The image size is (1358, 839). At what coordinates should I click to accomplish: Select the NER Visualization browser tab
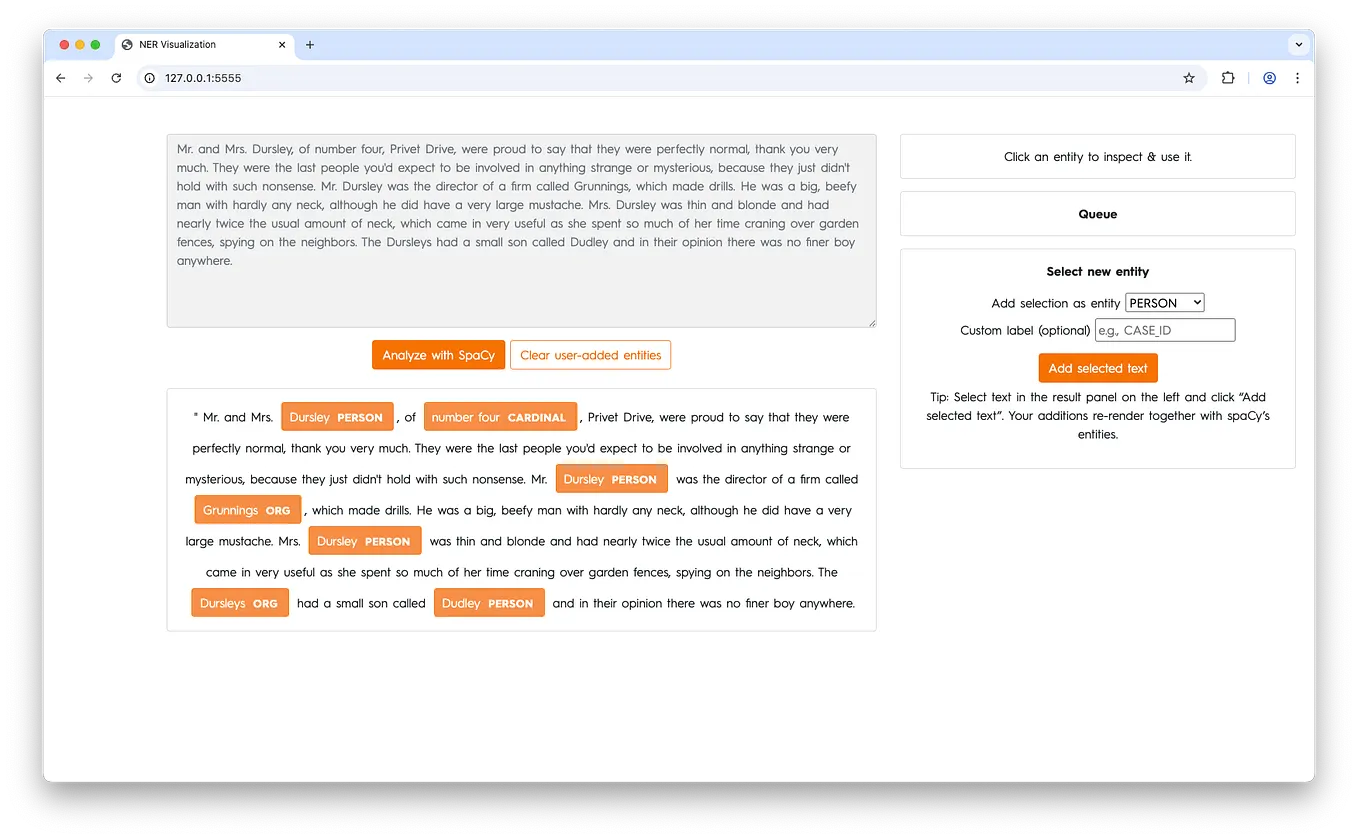[x=195, y=44]
